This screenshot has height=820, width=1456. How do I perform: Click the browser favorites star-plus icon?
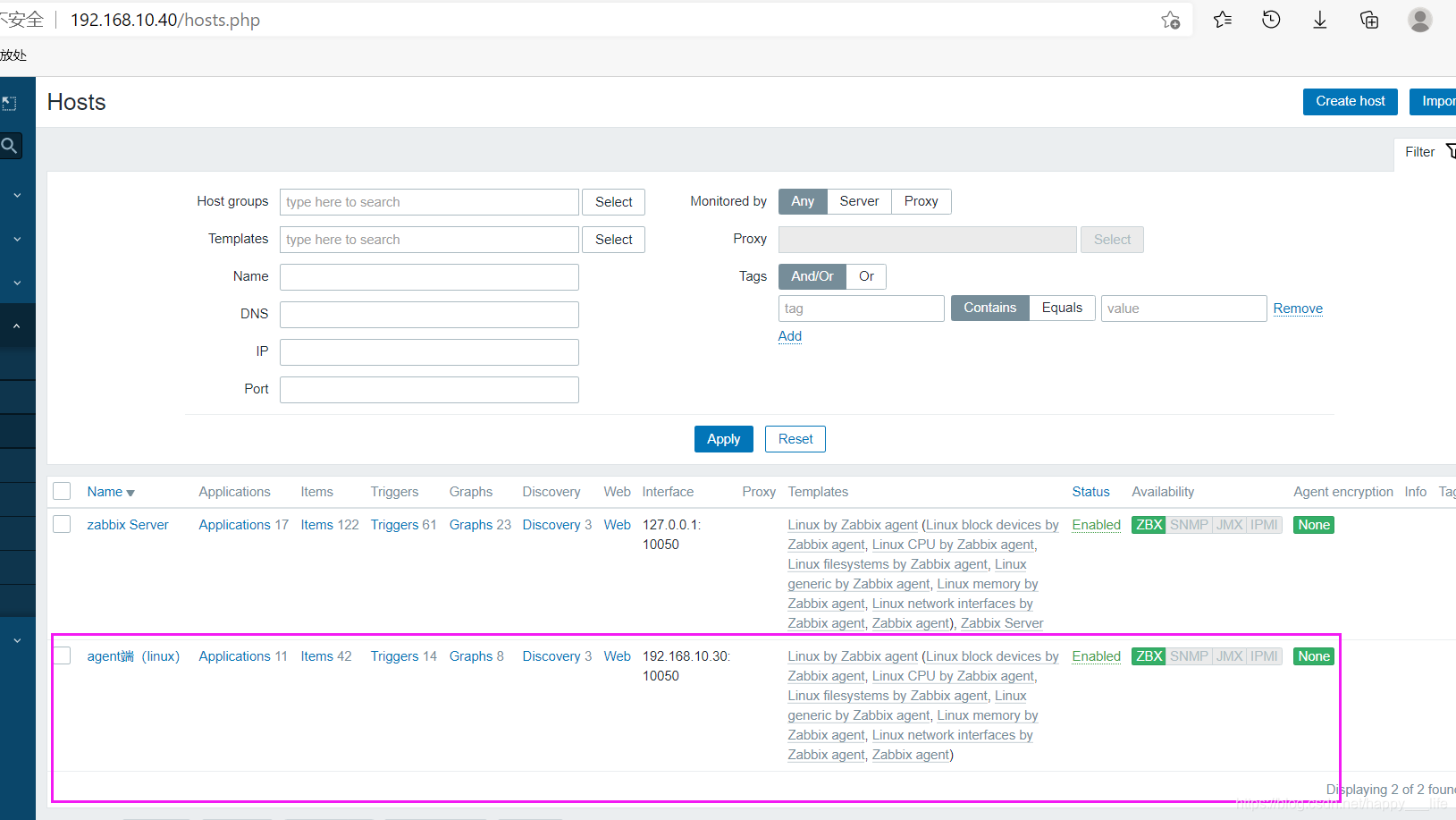pos(1170,20)
